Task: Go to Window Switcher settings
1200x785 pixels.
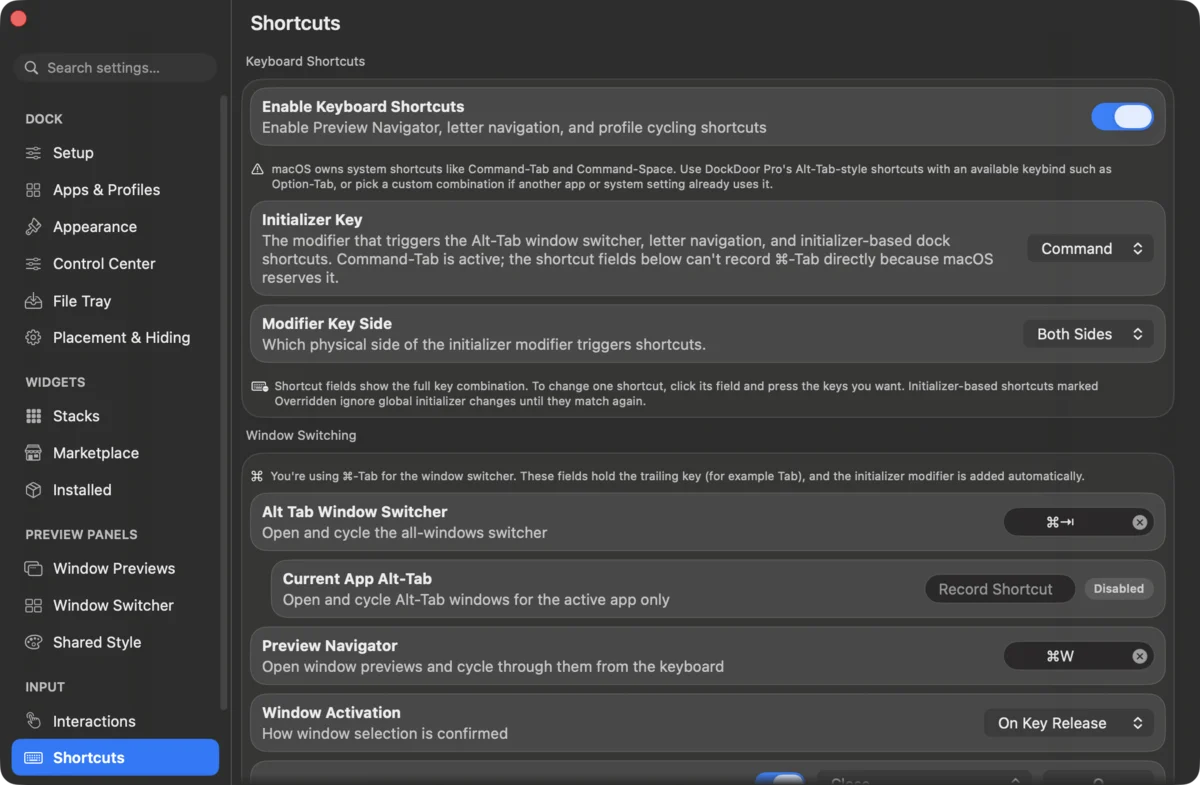Action: [115, 605]
